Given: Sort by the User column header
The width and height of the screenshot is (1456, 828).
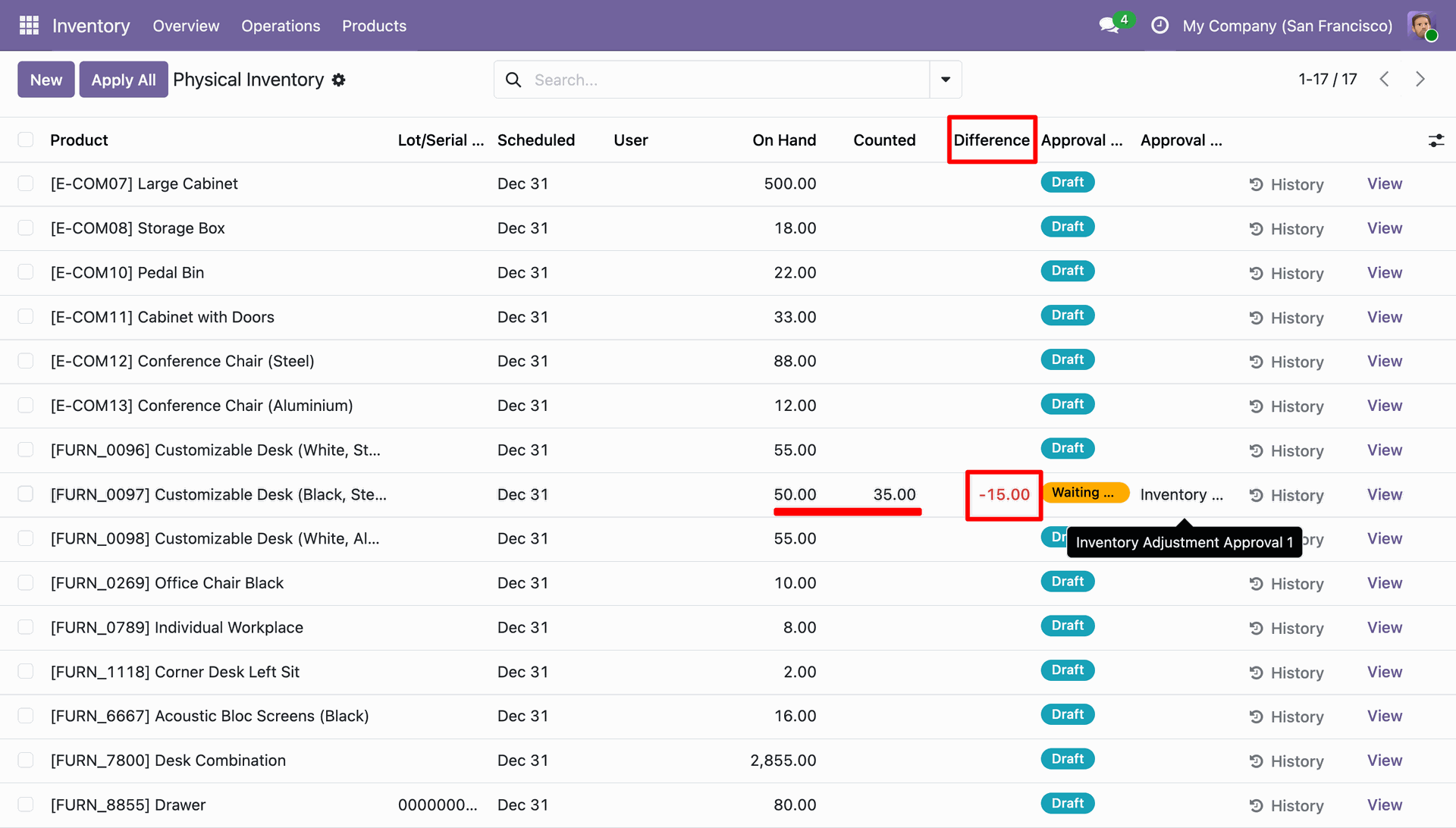Looking at the screenshot, I should (631, 140).
